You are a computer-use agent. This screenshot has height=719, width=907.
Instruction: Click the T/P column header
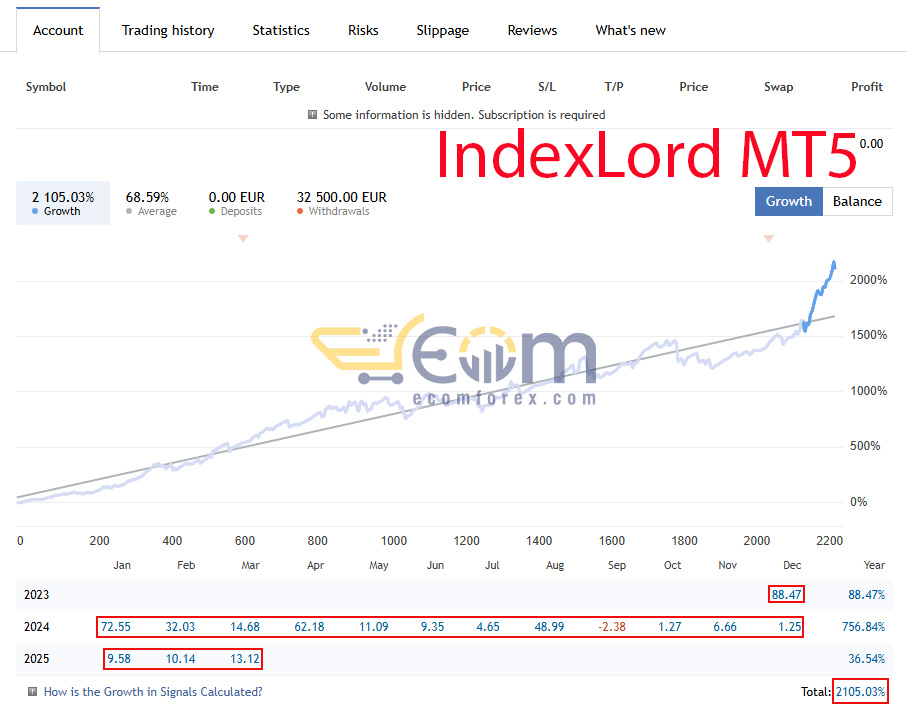pos(614,87)
